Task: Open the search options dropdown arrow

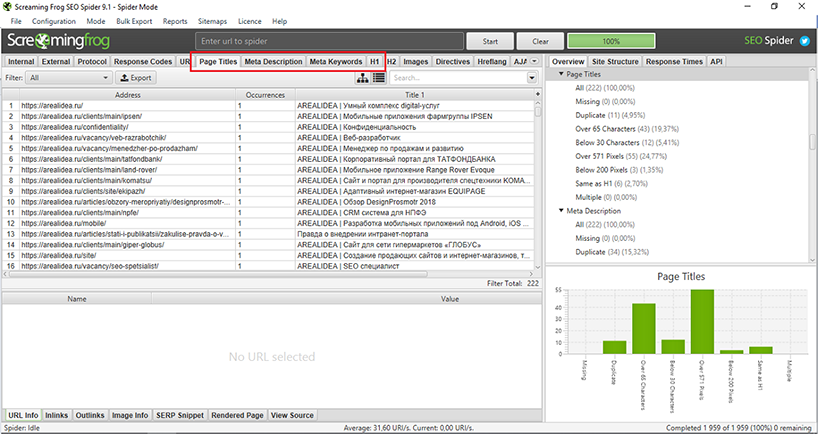Action: pos(532,78)
